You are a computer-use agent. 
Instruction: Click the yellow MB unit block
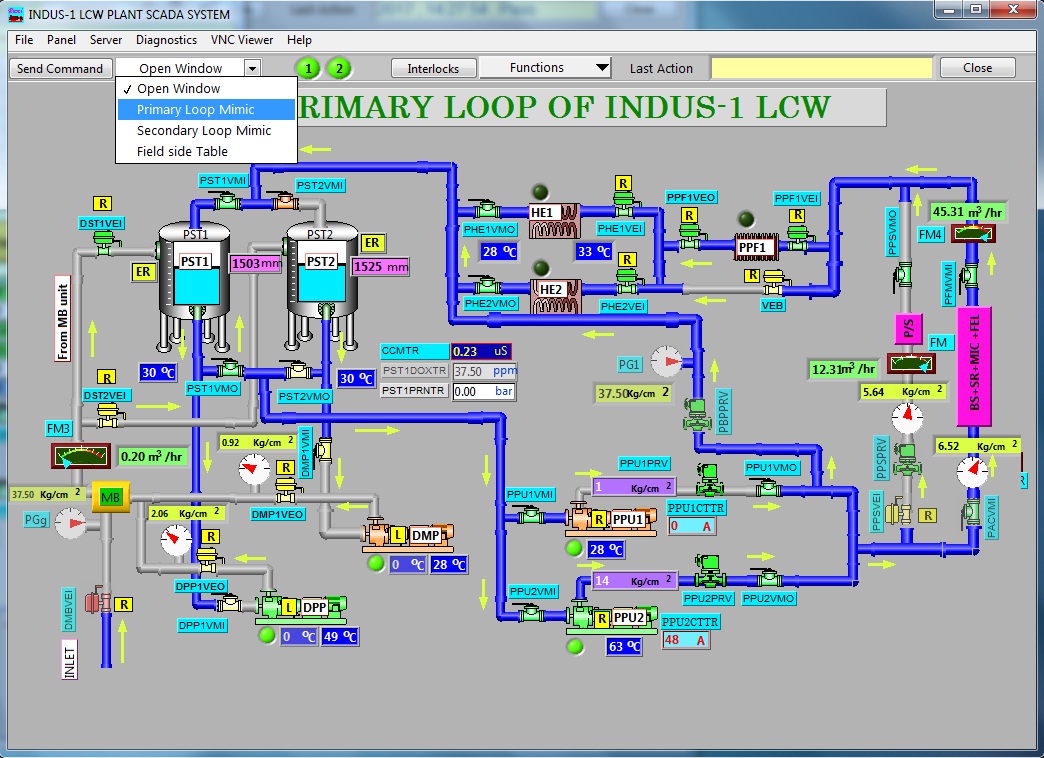pos(110,497)
